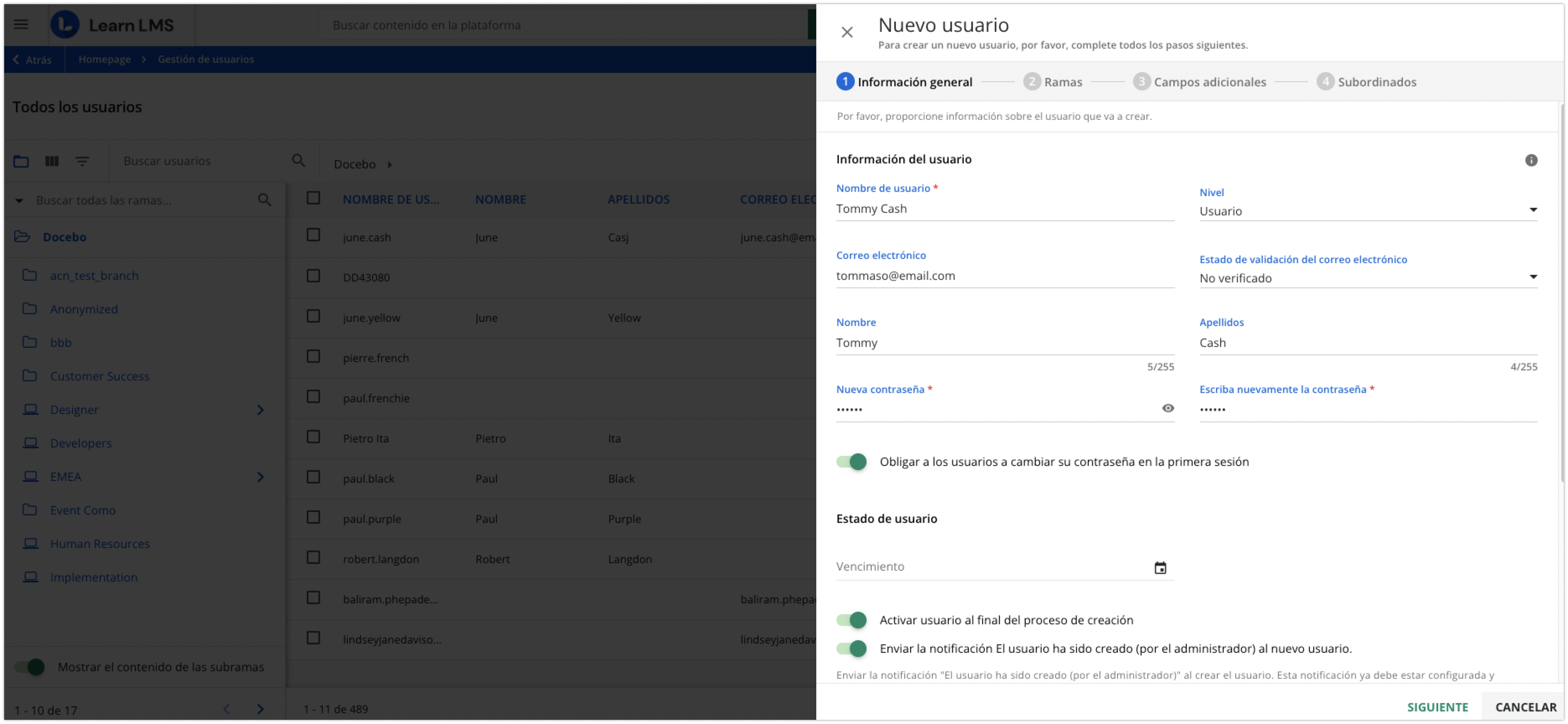Click the Apellidos input field
This screenshot has width=1568, height=724.
[1368, 343]
